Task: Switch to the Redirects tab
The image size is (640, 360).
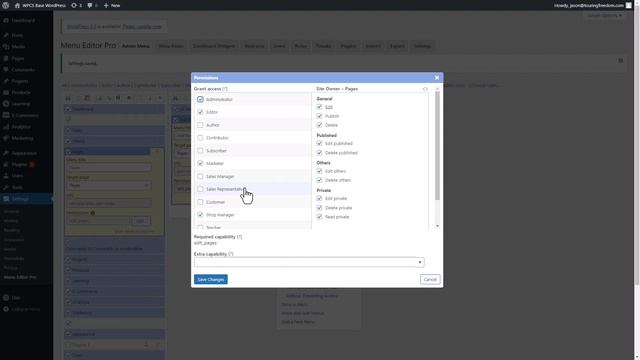Action: 254,46
